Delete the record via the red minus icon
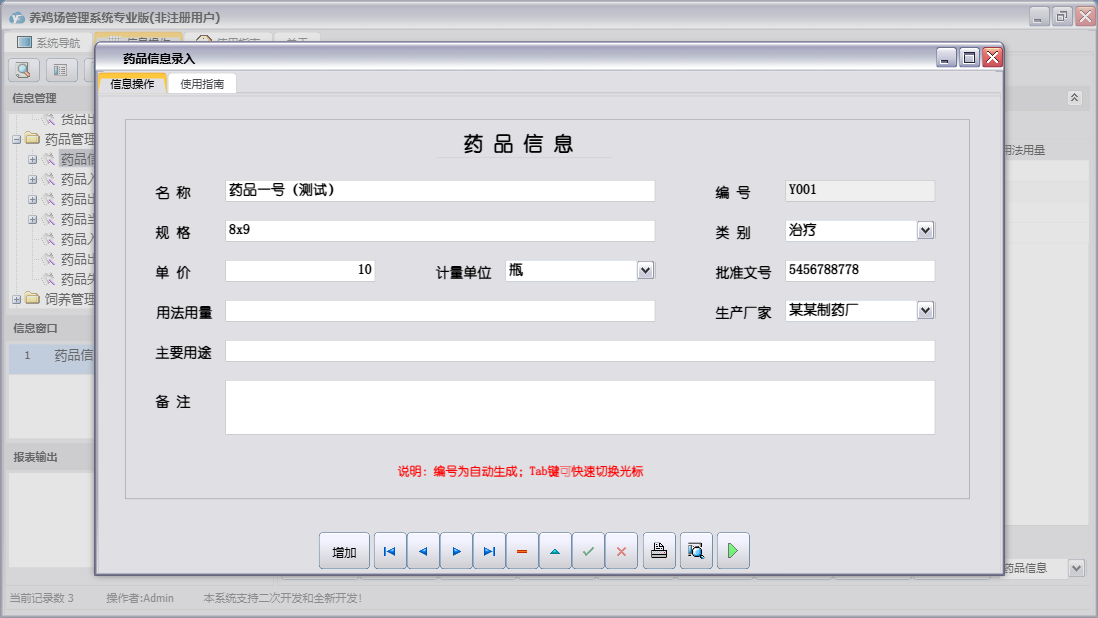 tap(522, 550)
